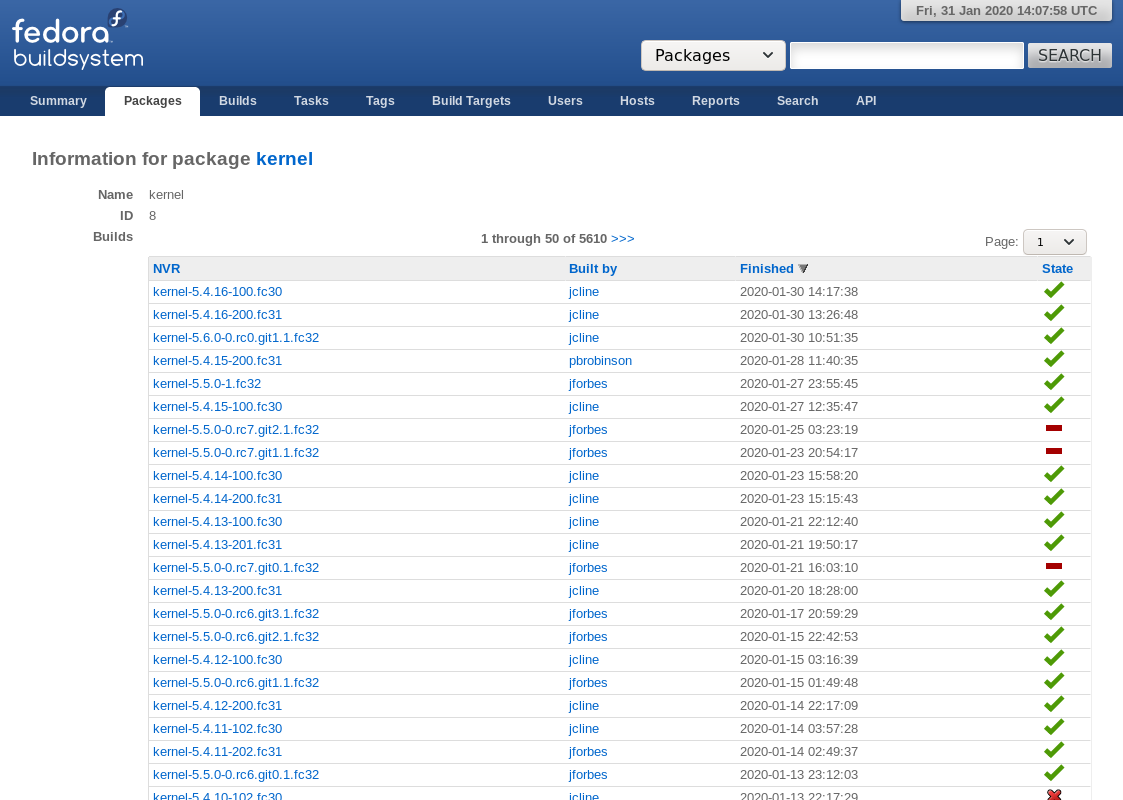This screenshot has width=1123, height=800.
Task: Open build kernel-5.5.0-1.fc32
Action: click(x=206, y=383)
